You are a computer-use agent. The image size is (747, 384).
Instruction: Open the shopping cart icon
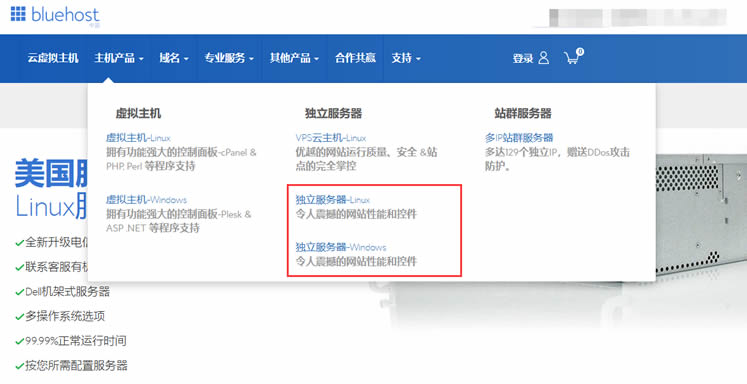(x=574, y=56)
